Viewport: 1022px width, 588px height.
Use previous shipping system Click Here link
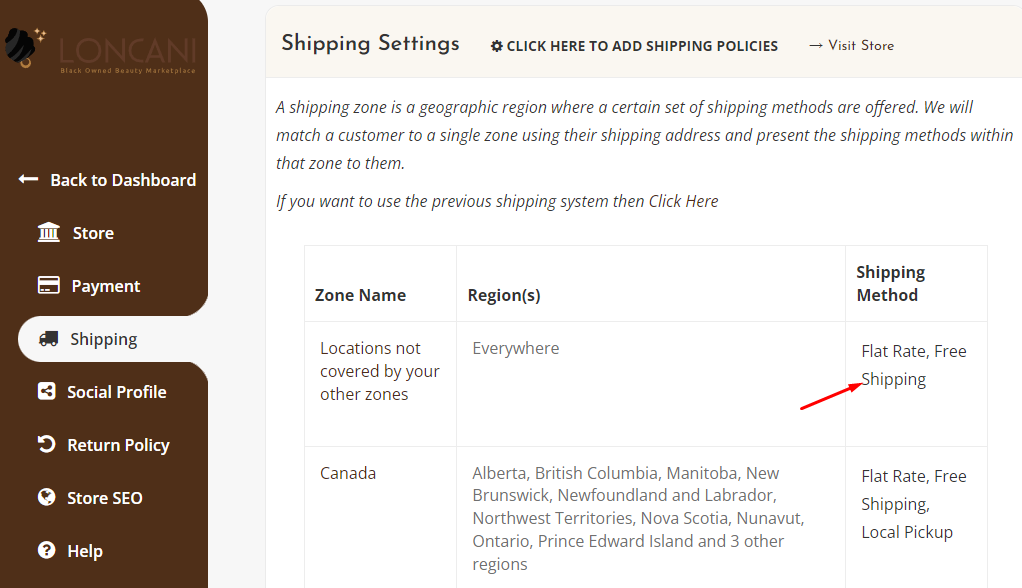coord(683,201)
